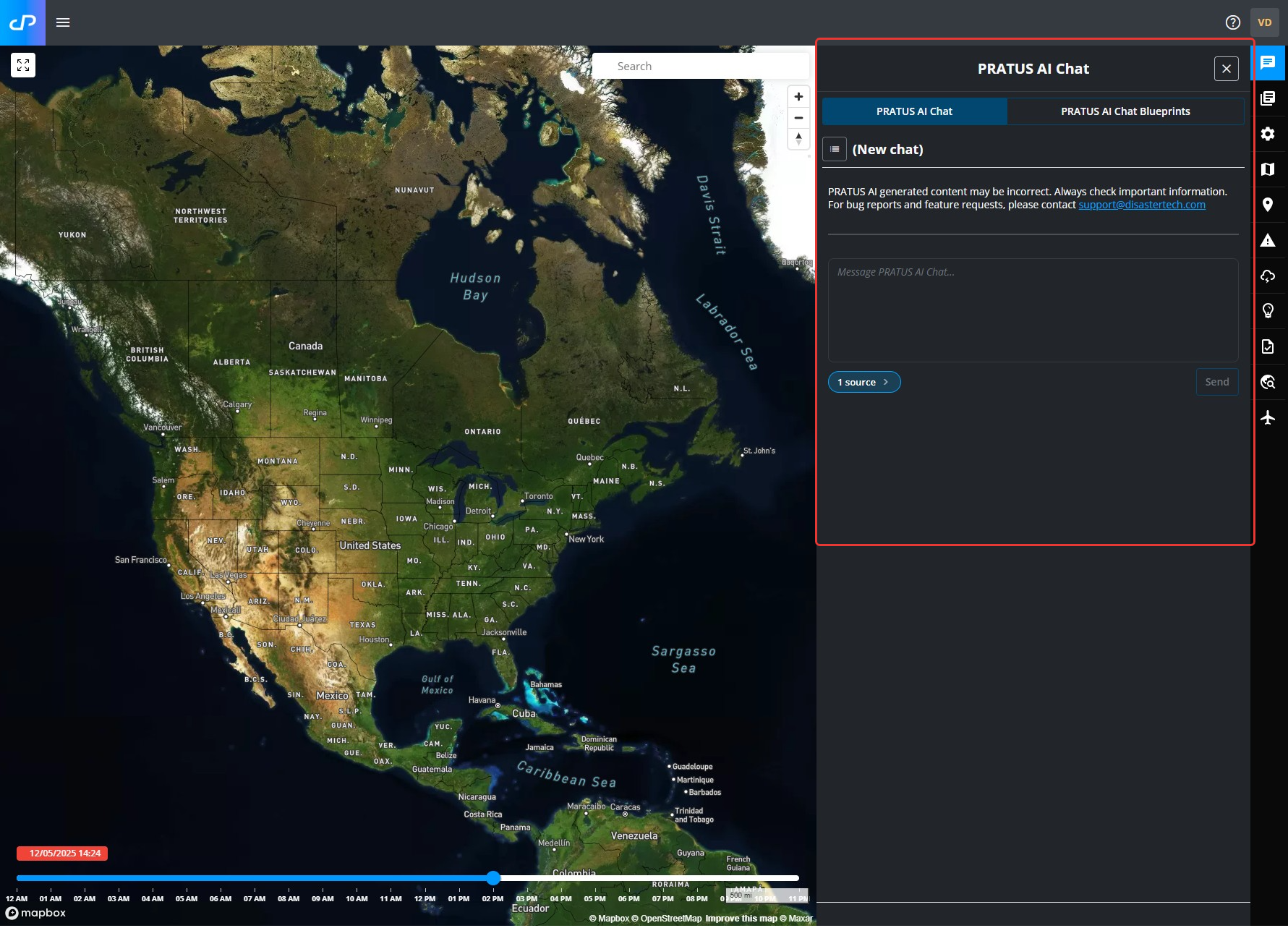This screenshot has width=1288, height=928.
Task: Open the library pages sidebar icon
Action: pyautogui.click(x=1268, y=98)
